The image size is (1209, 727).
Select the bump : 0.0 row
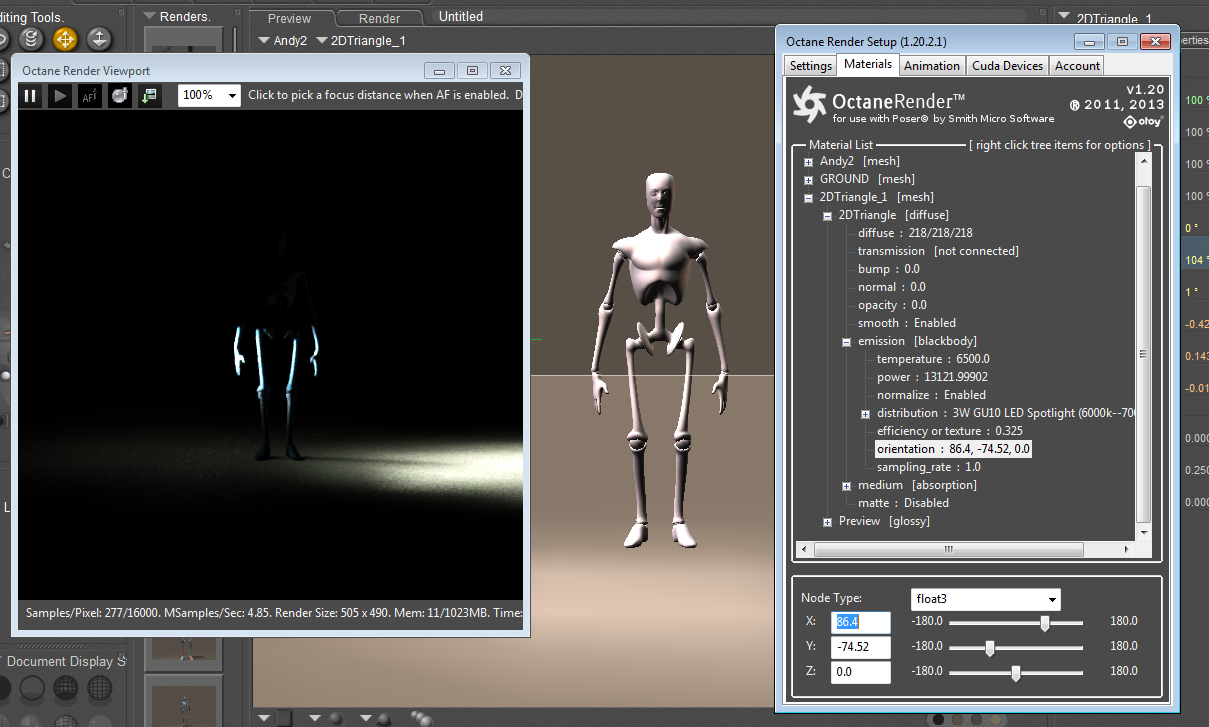pos(889,269)
